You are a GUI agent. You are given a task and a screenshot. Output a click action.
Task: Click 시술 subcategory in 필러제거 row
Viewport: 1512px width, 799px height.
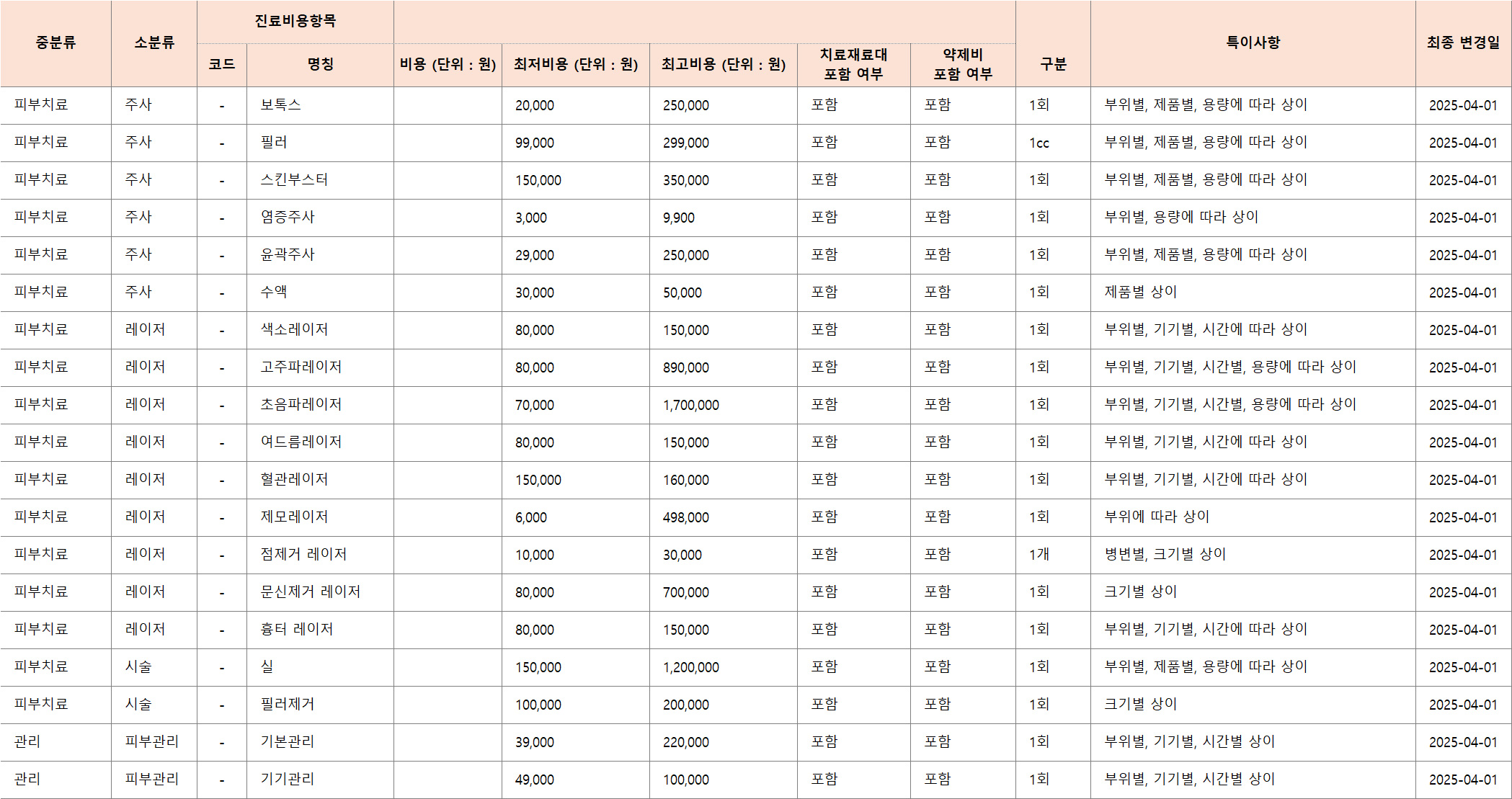[138, 704]
